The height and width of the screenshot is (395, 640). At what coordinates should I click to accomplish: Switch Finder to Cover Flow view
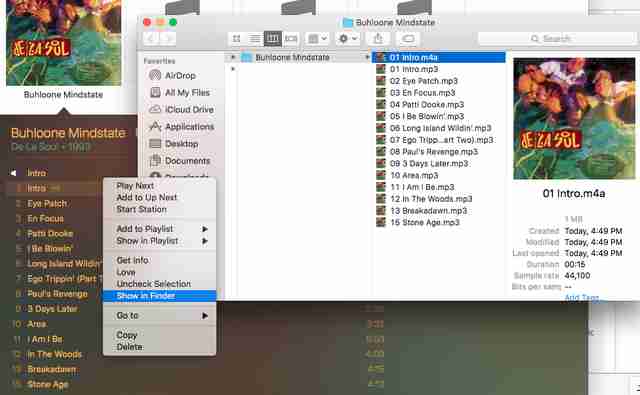291,39
